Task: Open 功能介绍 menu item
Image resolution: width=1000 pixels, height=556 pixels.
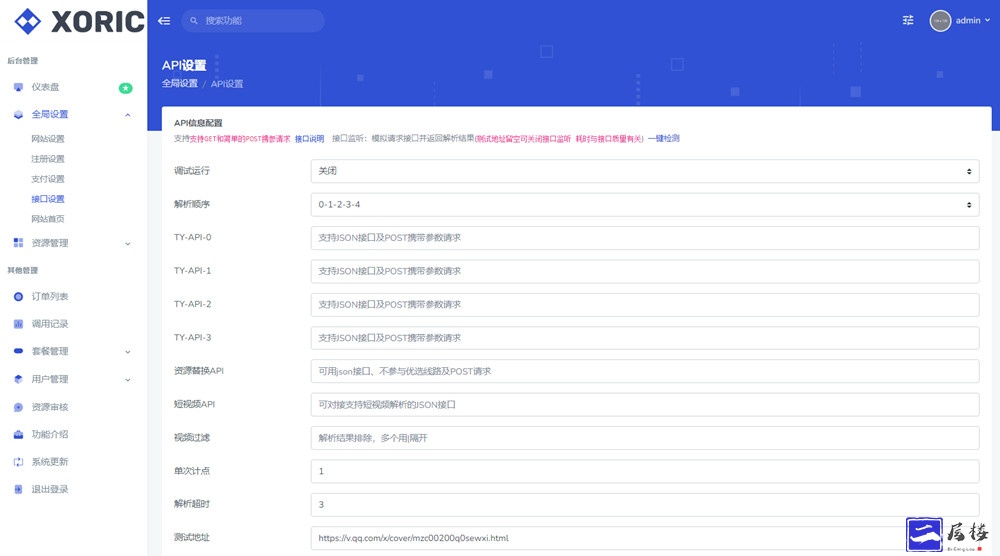Action: tap(50, 434)
